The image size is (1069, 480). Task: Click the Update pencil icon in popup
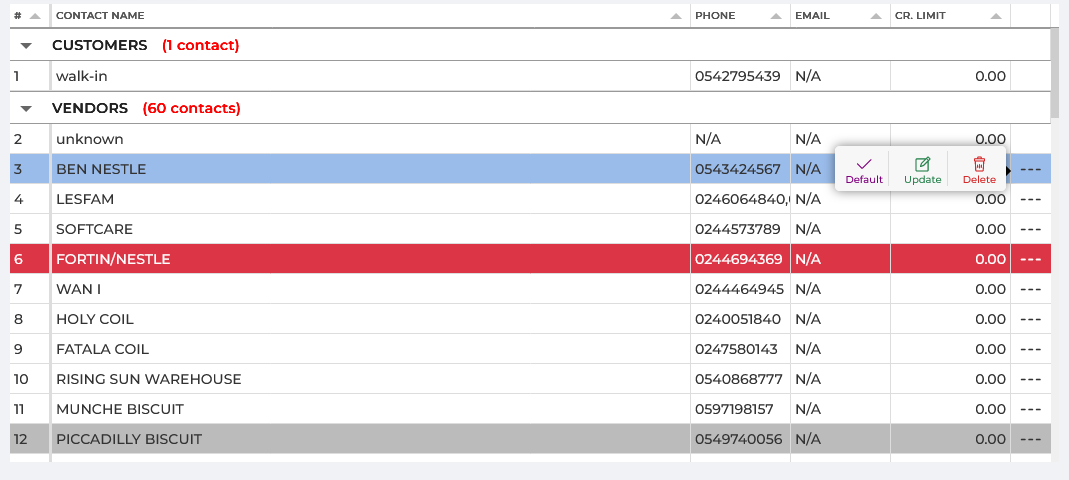pos(922,164)
